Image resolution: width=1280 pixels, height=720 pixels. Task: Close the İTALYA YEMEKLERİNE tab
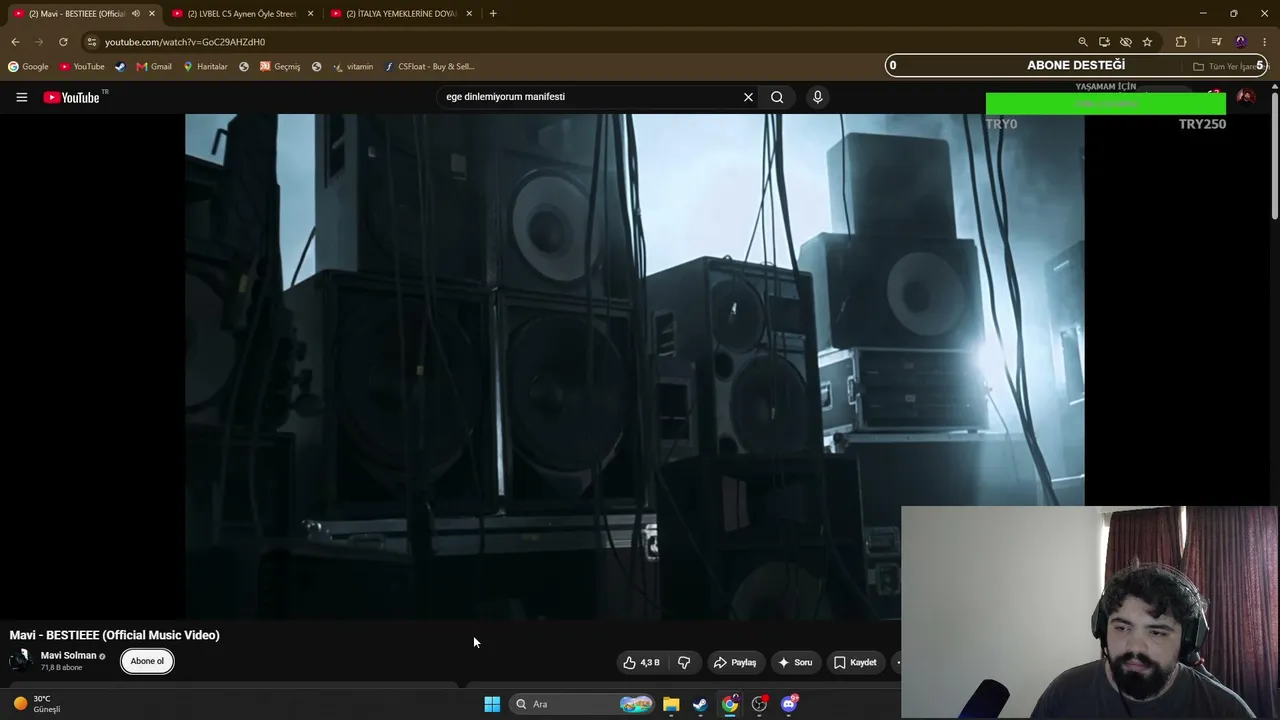click(x=469, y=13)
